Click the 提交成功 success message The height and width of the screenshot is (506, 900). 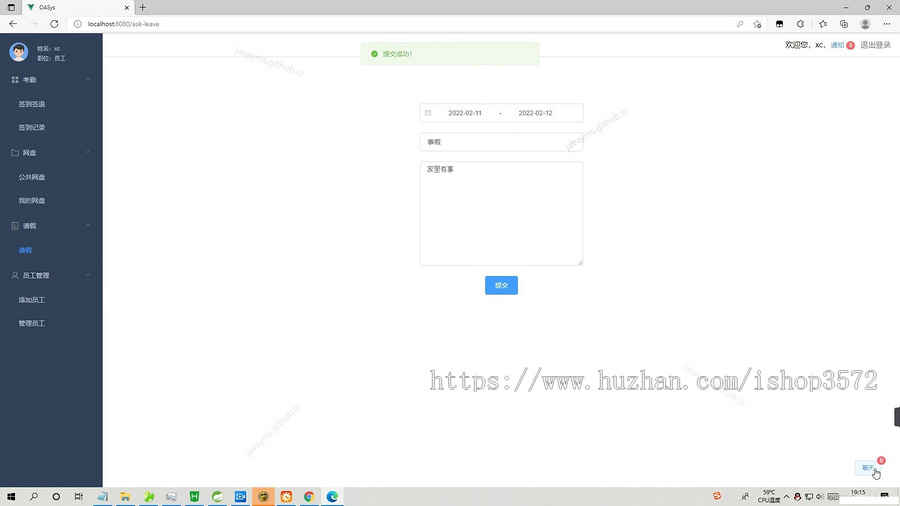click(449, 54)
